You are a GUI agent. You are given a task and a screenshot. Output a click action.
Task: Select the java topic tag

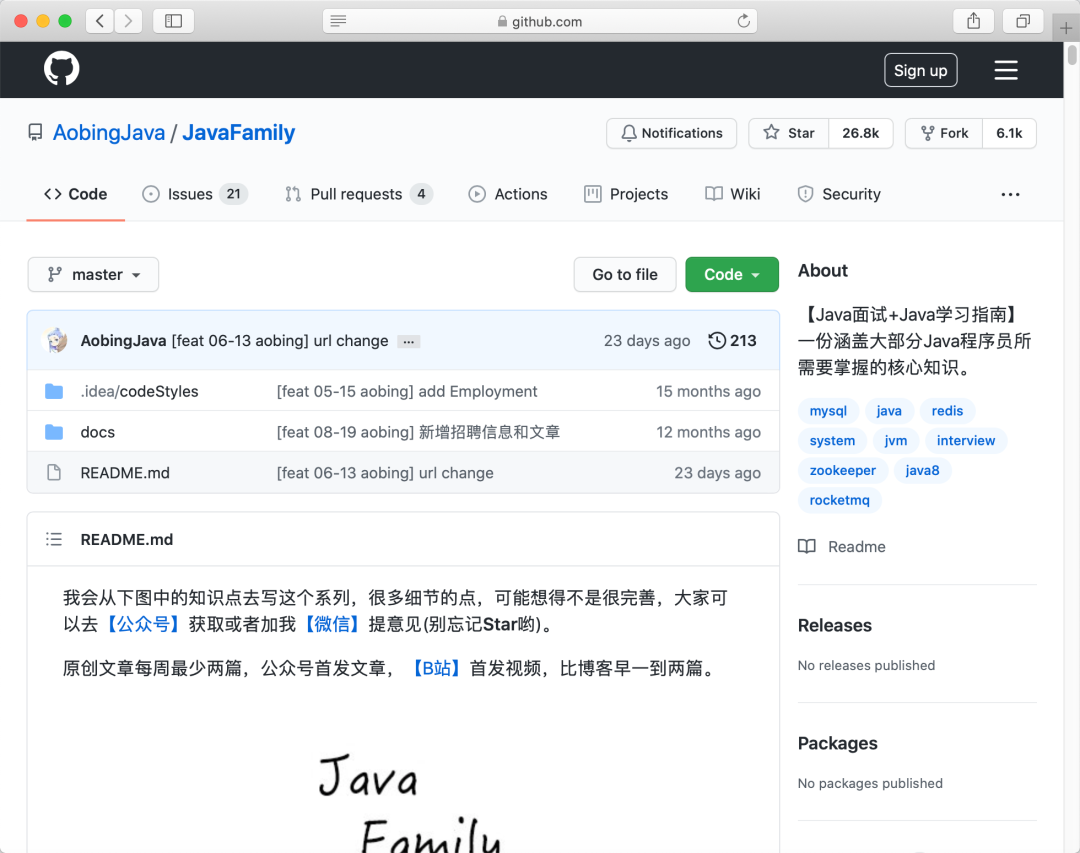click(x=889, y=411)
